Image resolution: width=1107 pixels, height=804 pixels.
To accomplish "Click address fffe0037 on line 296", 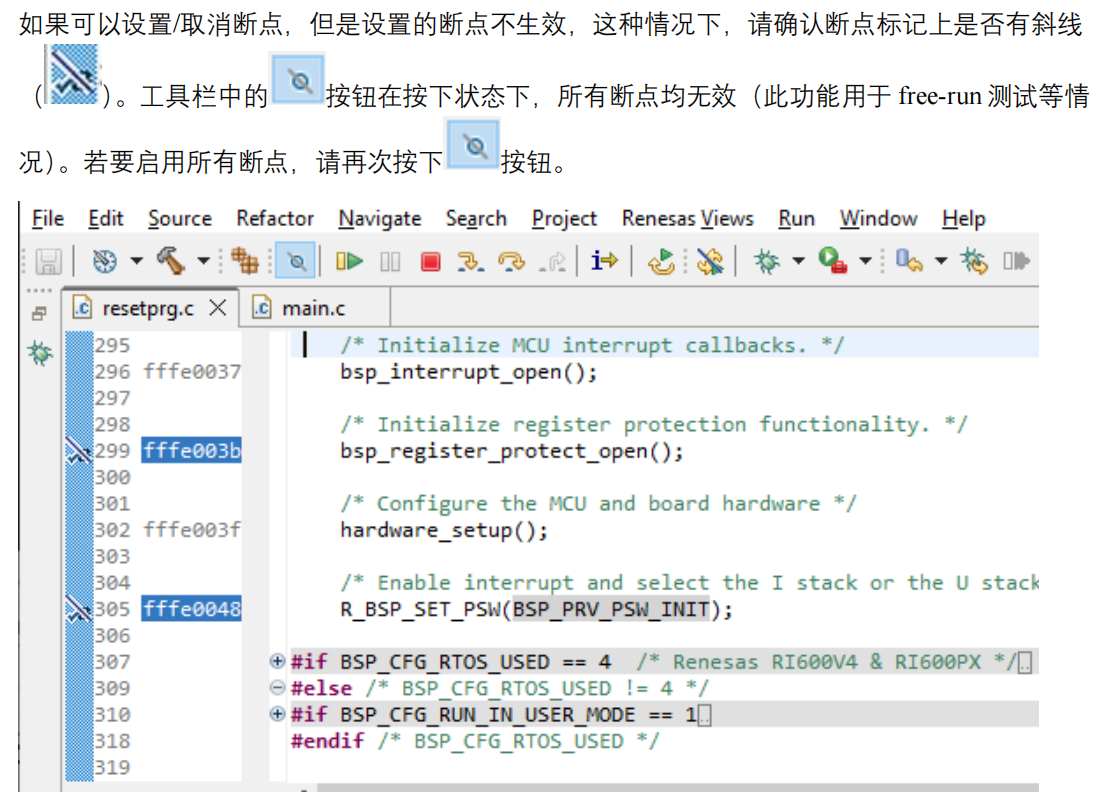I will point(192,372).
